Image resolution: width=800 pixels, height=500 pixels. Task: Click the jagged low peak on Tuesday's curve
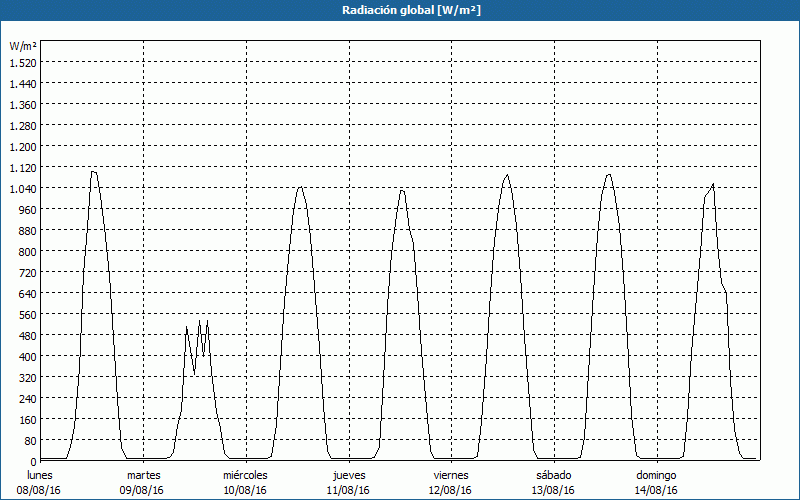pyautogui.click(x=200, y=323)
